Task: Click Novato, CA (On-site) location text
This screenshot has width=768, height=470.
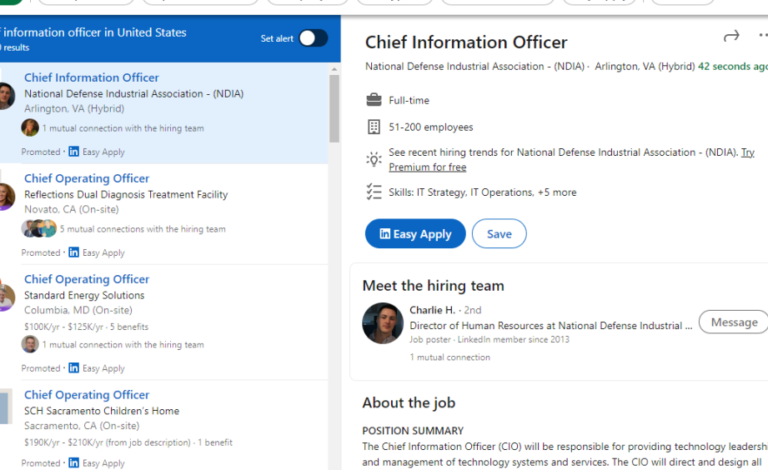Action: pyautogui.click(x=72, y=209)
